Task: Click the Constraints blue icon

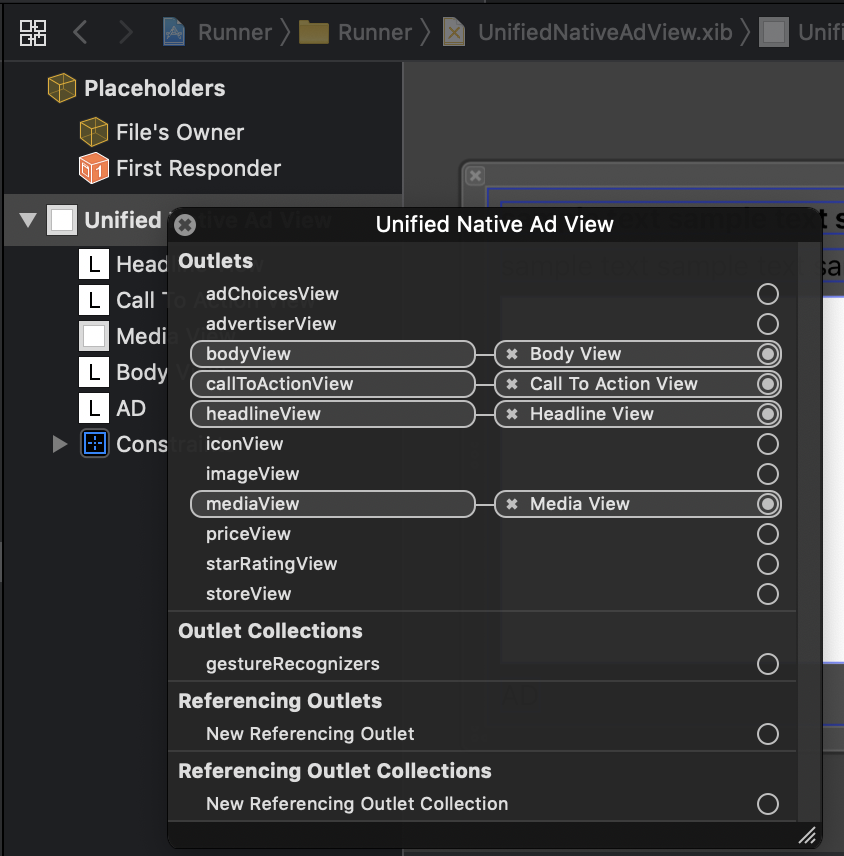Action: (95, 444)
